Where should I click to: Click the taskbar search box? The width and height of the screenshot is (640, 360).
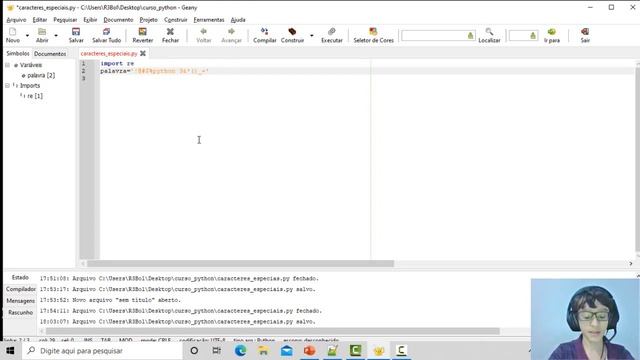(x=102, y=351)
